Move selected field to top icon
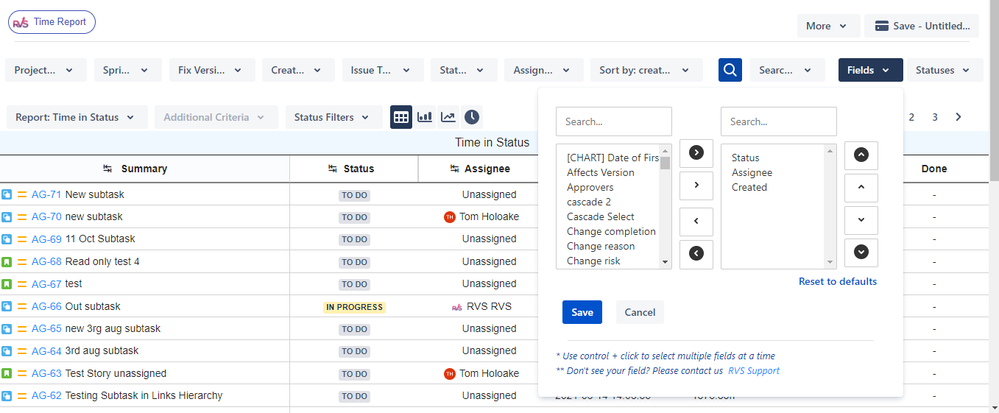999x413 pixels. coord(861,155)
